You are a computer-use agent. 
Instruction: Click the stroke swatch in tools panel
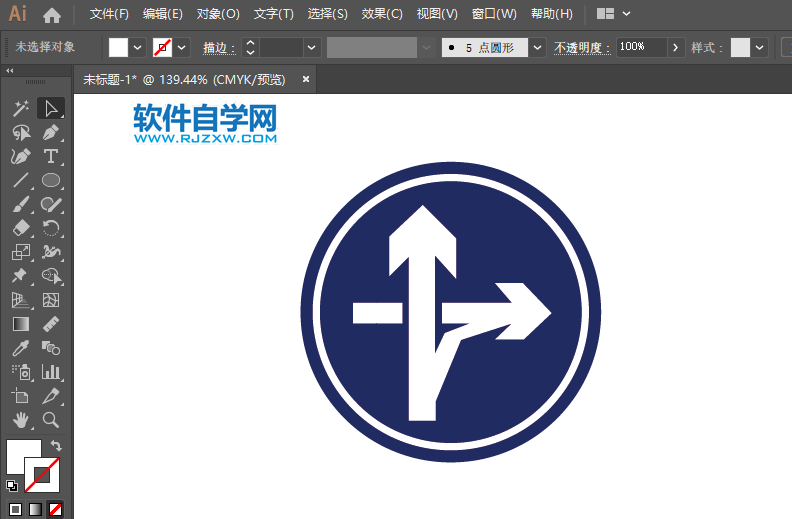[42, 475]
